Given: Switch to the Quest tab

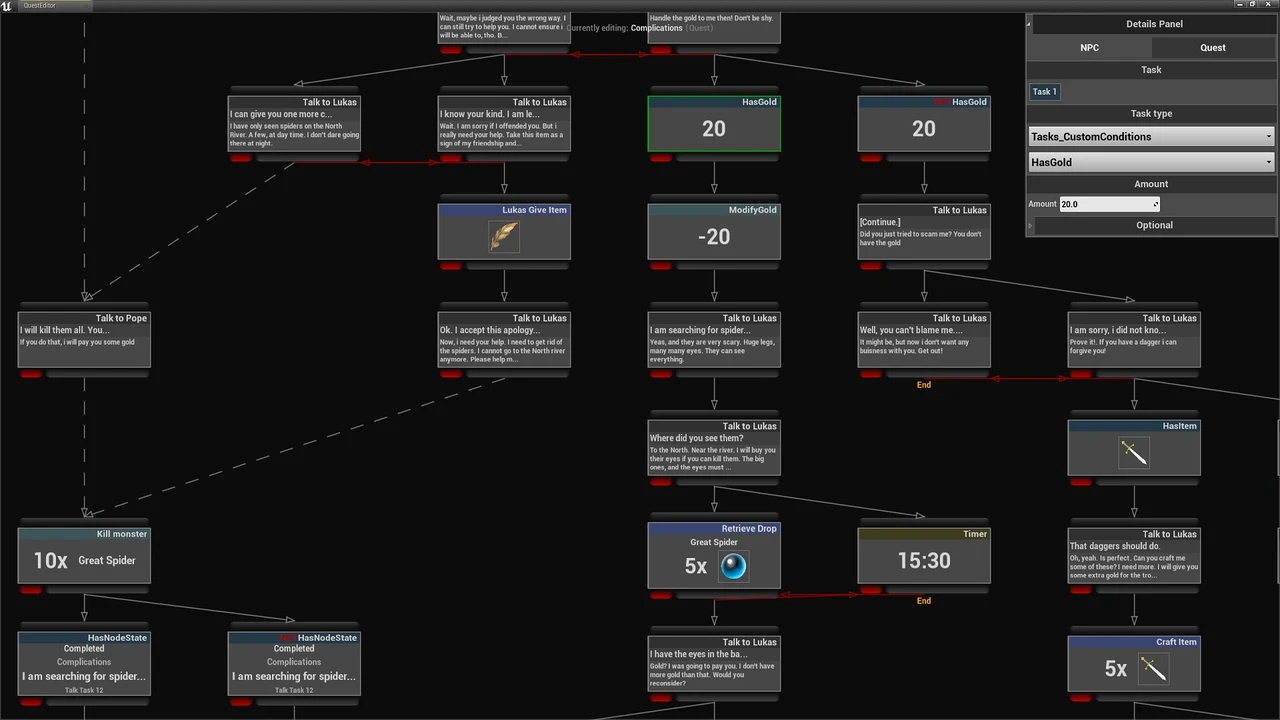Looking at the screenshot, I should coord(1212,47).
